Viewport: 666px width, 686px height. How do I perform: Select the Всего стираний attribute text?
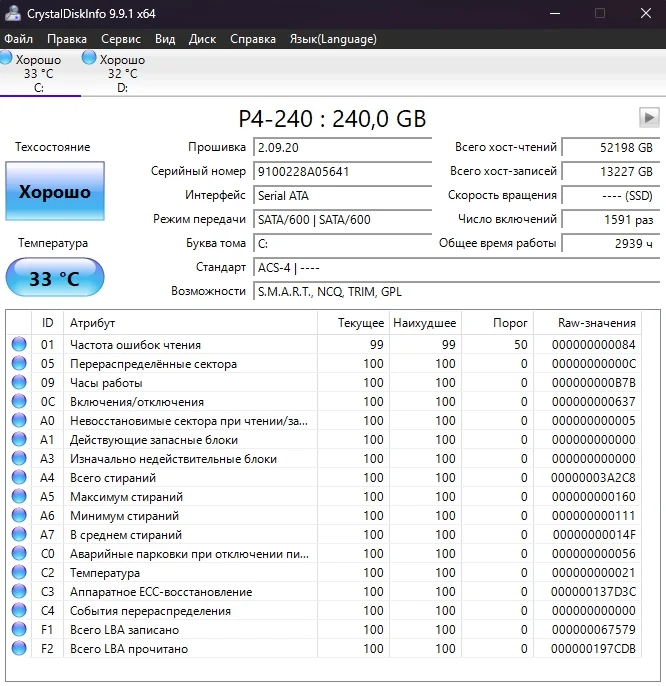[x=113, y=478]
